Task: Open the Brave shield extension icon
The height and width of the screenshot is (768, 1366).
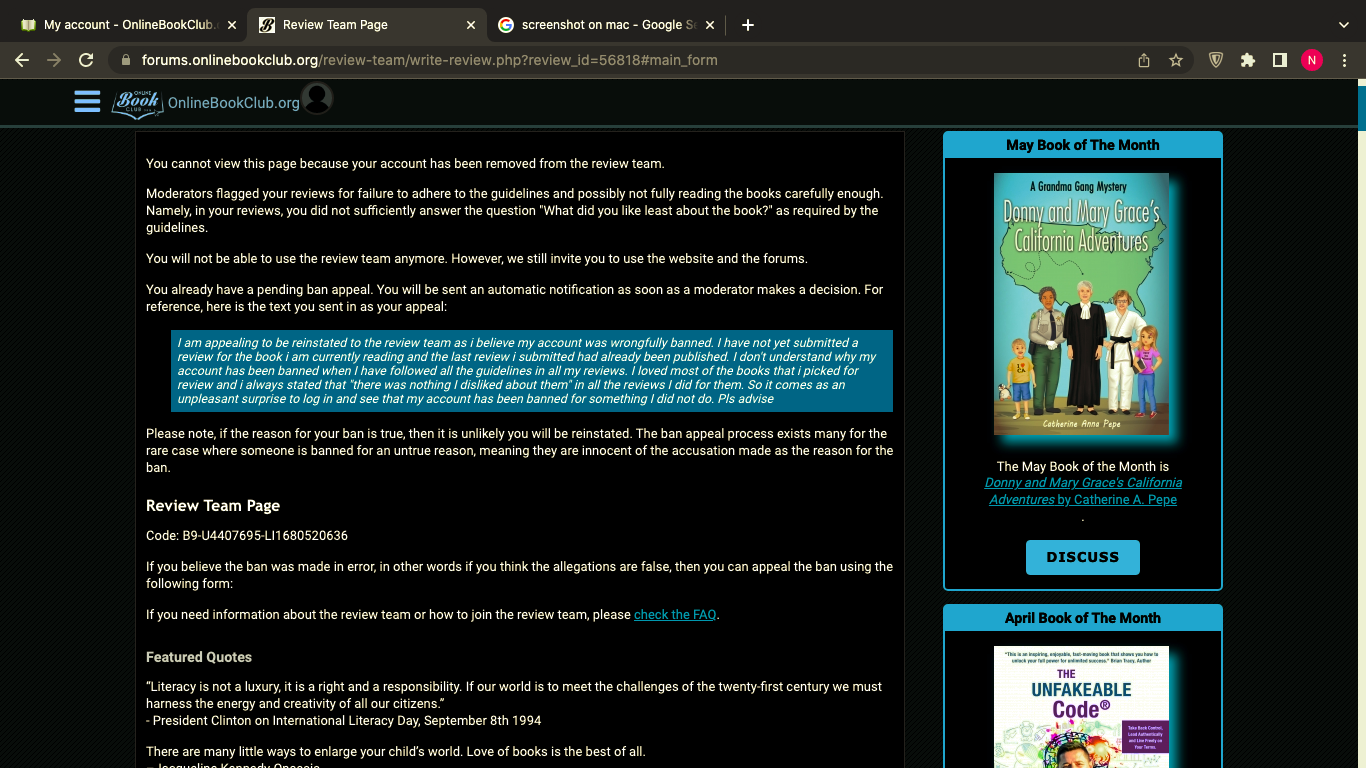Action: pos(1216,60)
